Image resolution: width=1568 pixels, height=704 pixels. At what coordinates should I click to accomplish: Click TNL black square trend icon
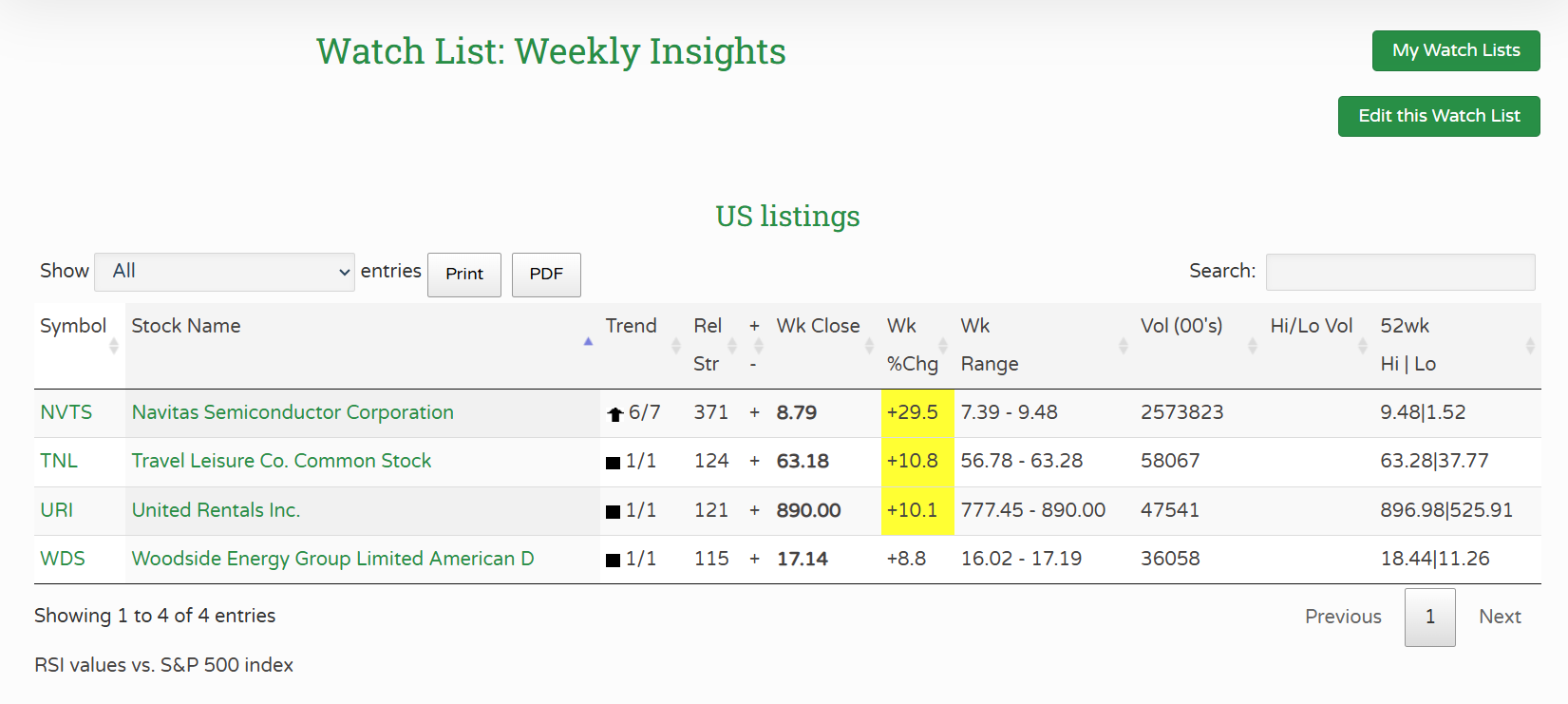[x=614, y=463]
